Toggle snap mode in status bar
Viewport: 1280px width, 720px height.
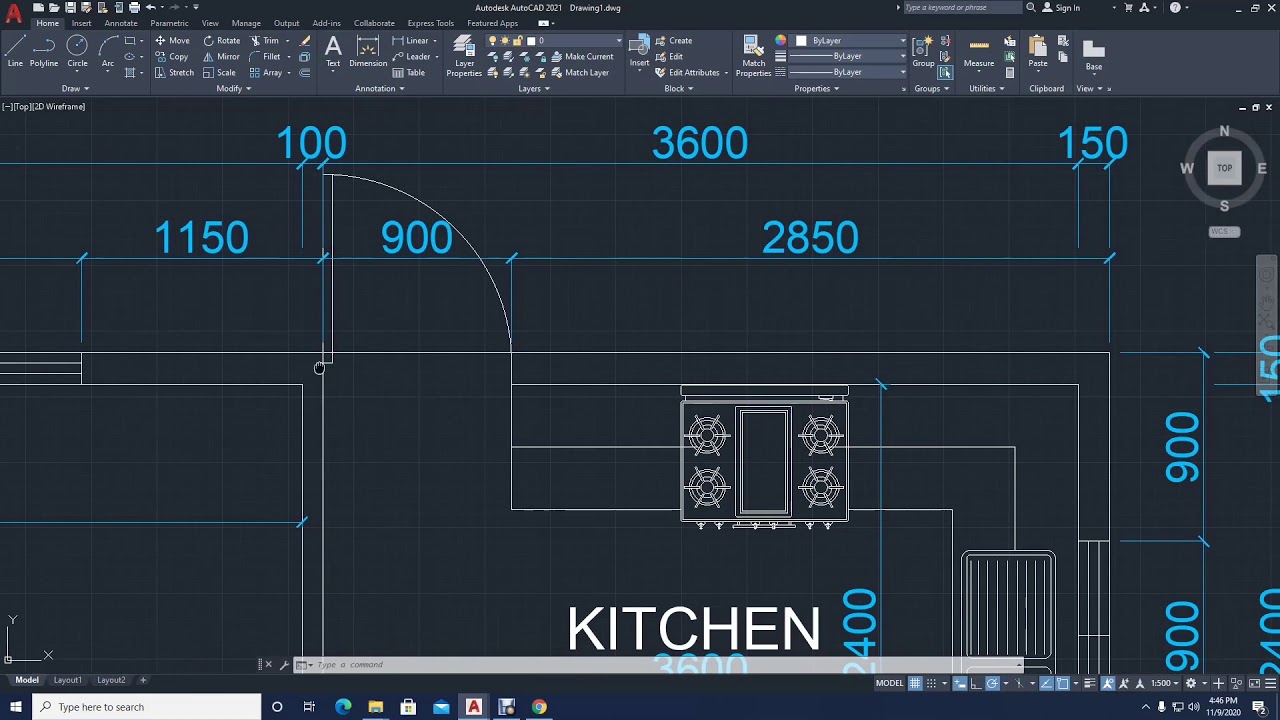(931, 683)
